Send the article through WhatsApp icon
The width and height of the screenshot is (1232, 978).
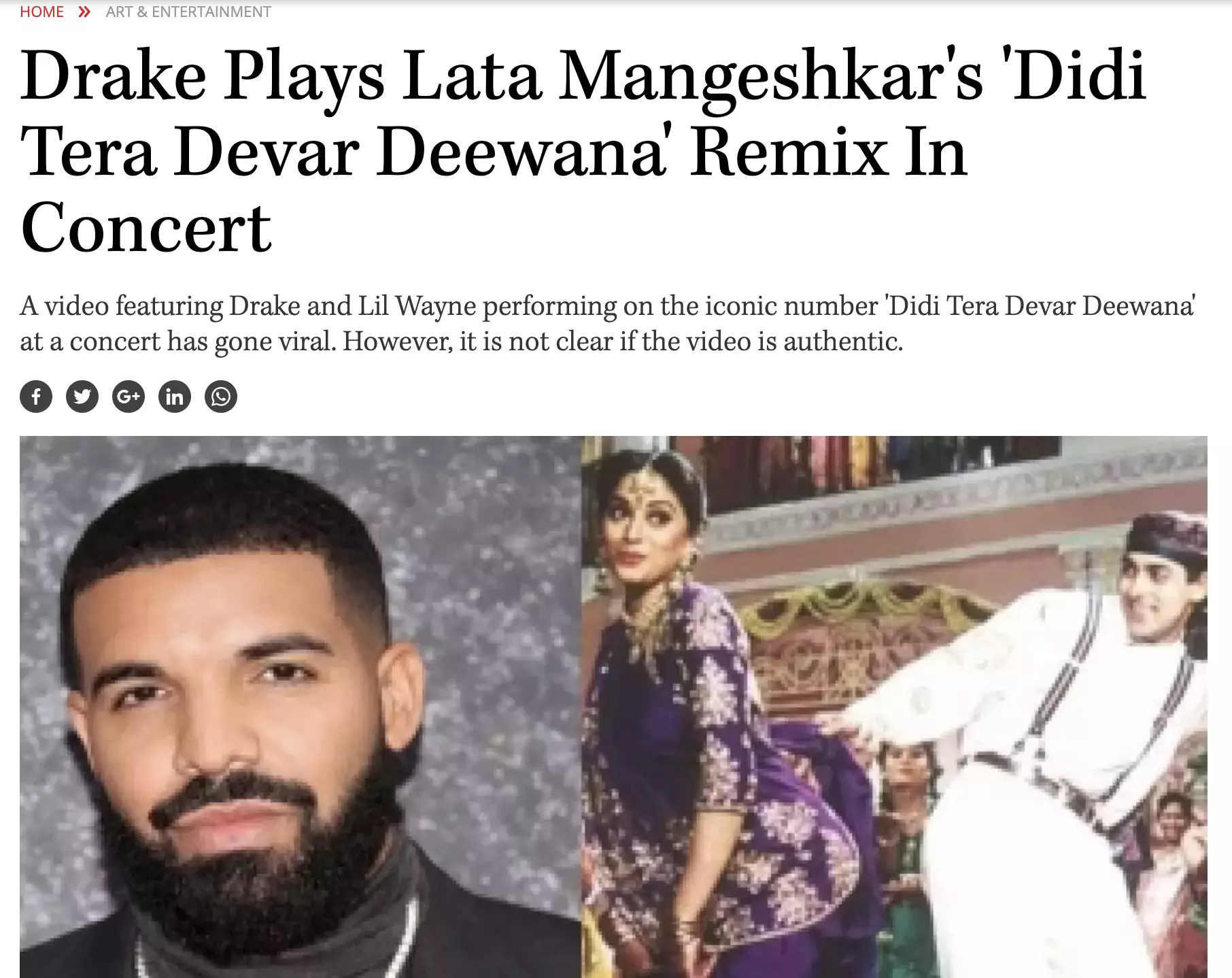point(221,397)
